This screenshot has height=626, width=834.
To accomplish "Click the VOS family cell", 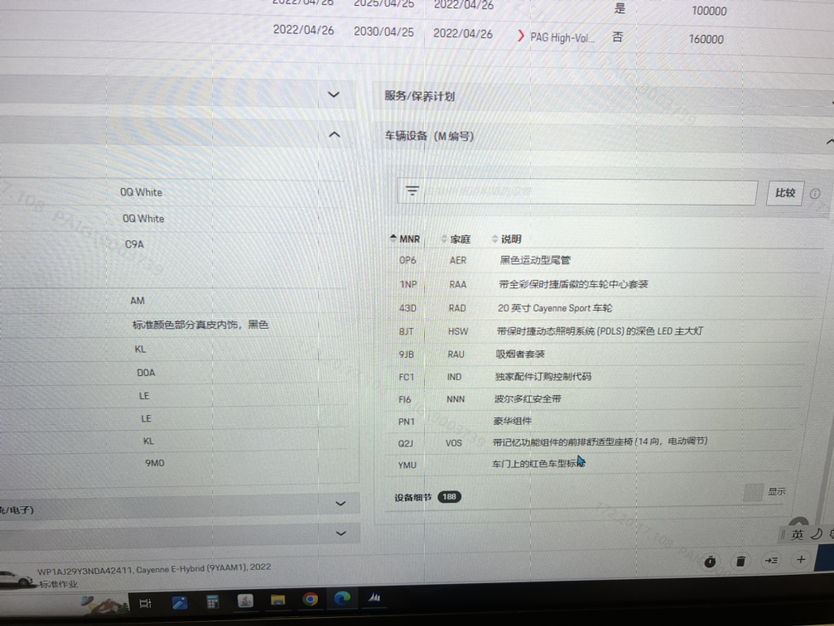I will click(x=453, y=443).
